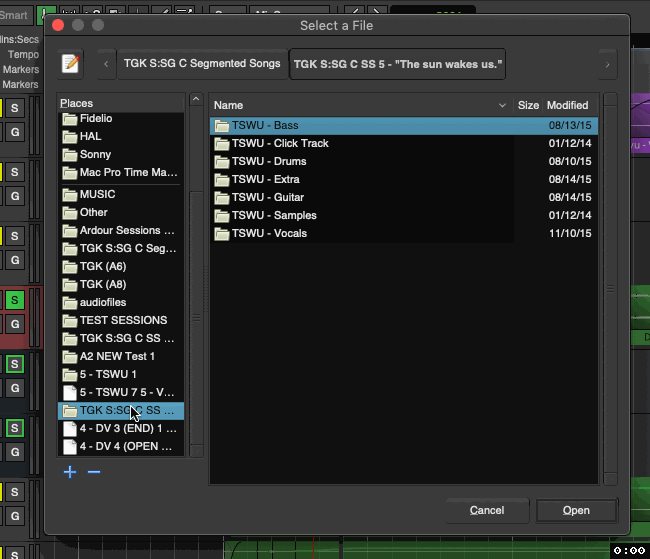
Task: Select the TSWU - Vocals folder
Action: click(269, 233)
